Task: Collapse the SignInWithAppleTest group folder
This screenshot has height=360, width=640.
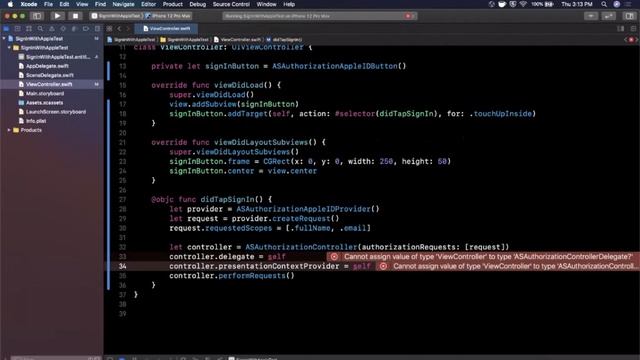Action: [x=9, y=48]
